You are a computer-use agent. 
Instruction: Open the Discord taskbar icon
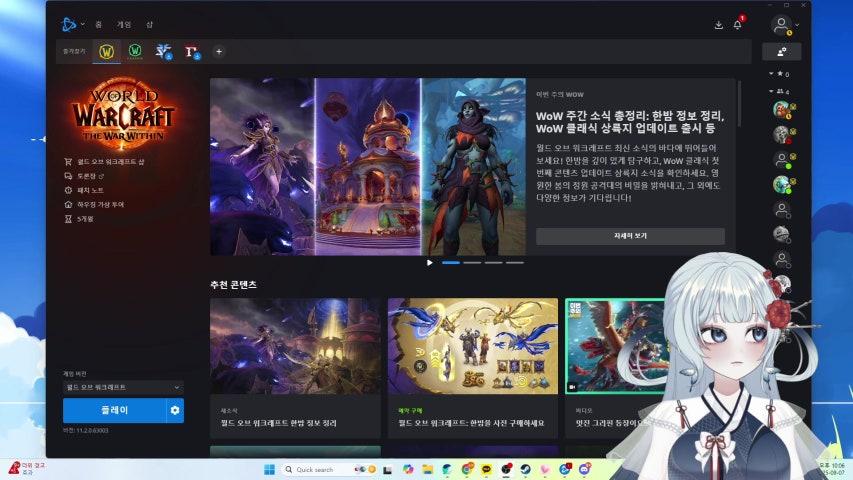585,469
